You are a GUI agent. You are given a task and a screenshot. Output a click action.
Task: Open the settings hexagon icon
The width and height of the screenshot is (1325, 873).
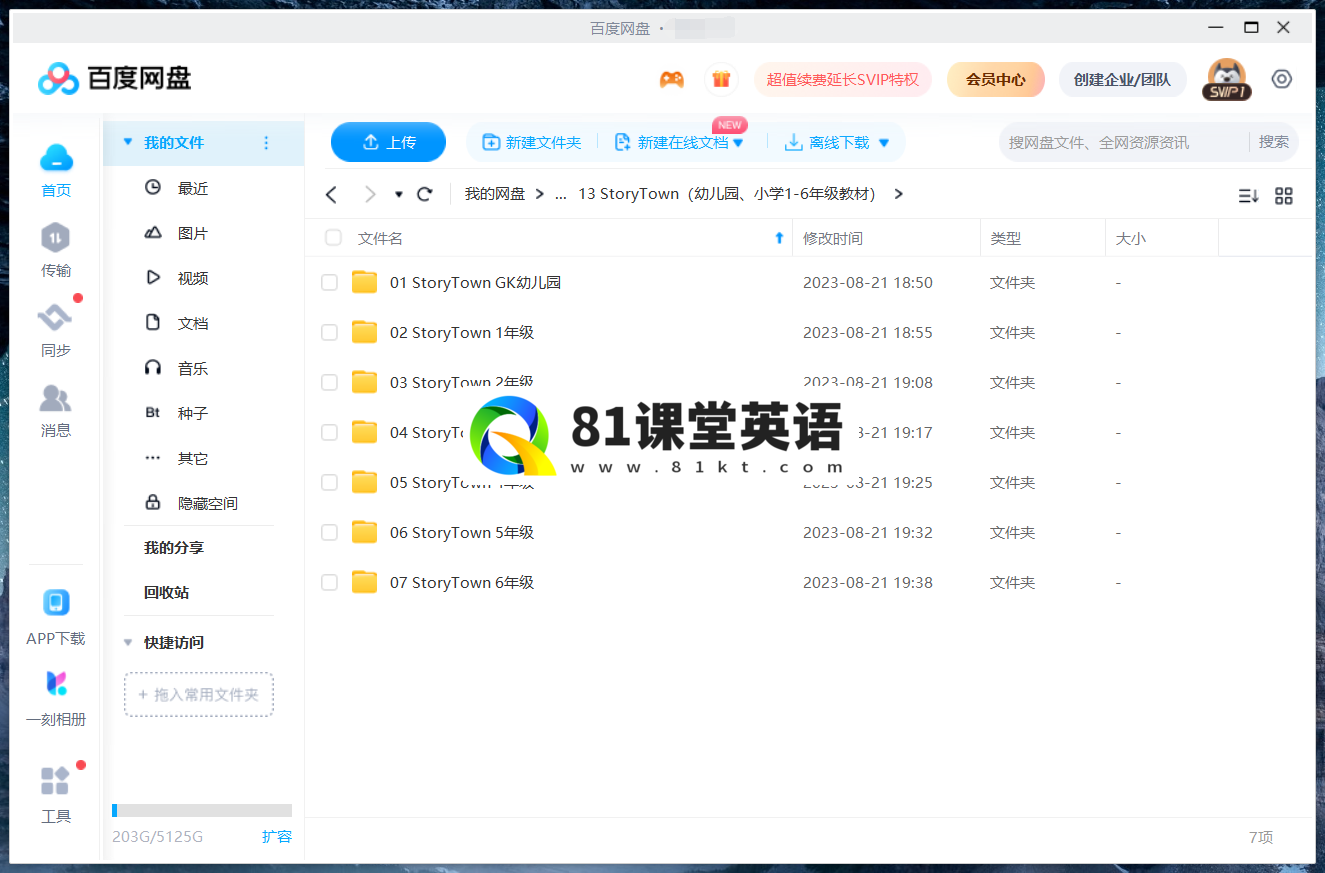pos(1282,79)
